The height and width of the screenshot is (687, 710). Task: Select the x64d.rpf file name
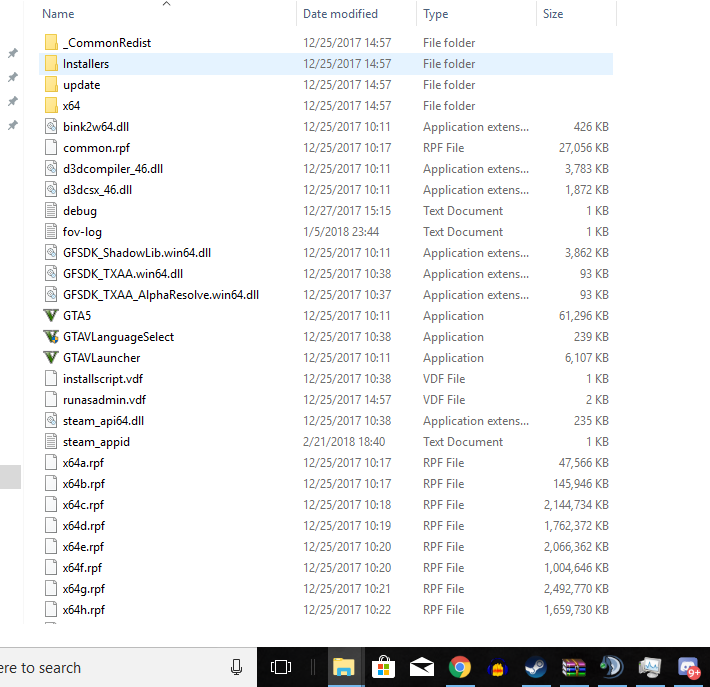[x=84, y=526]
